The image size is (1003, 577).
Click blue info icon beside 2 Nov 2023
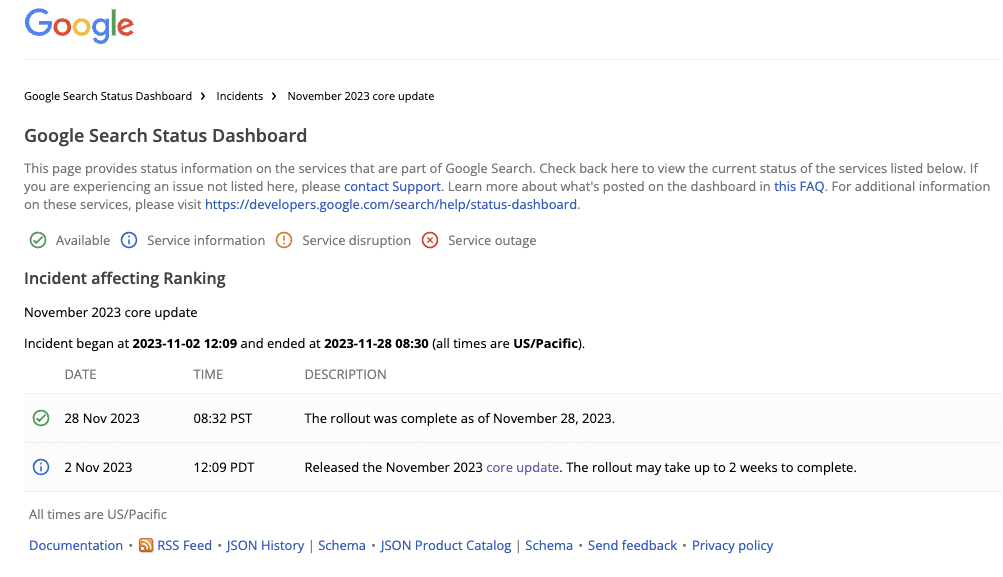tap(41, 467)
